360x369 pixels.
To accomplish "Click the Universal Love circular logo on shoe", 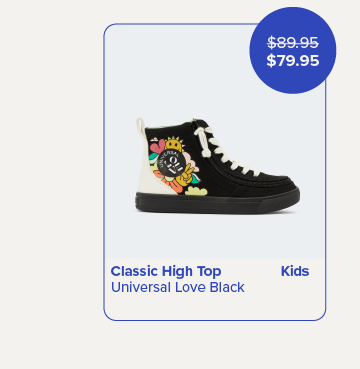I will click(171, 163).
